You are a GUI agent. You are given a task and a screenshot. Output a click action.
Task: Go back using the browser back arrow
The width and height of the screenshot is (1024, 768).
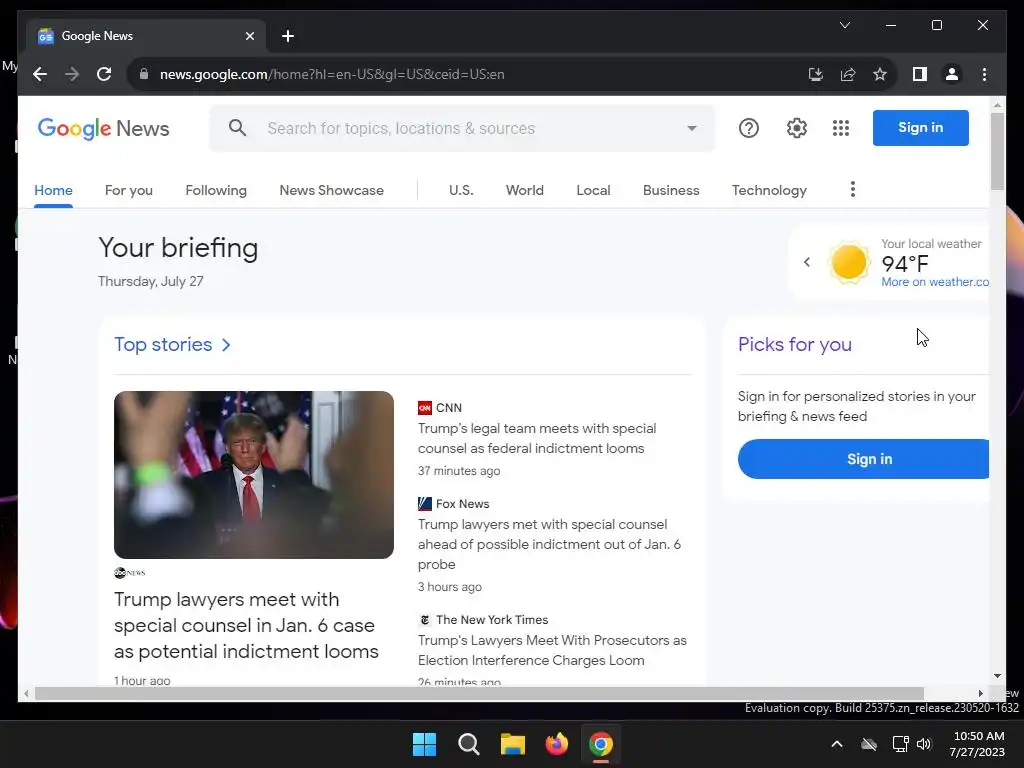tap(40, 74)
